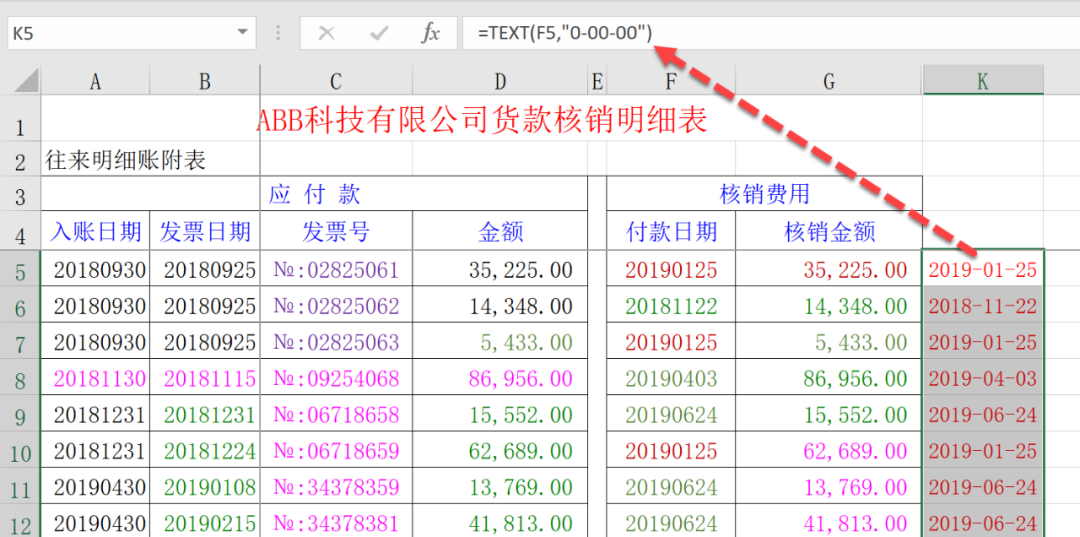
Task: Expand the Name Box dropdown arrow
Action: pos(242,32)
